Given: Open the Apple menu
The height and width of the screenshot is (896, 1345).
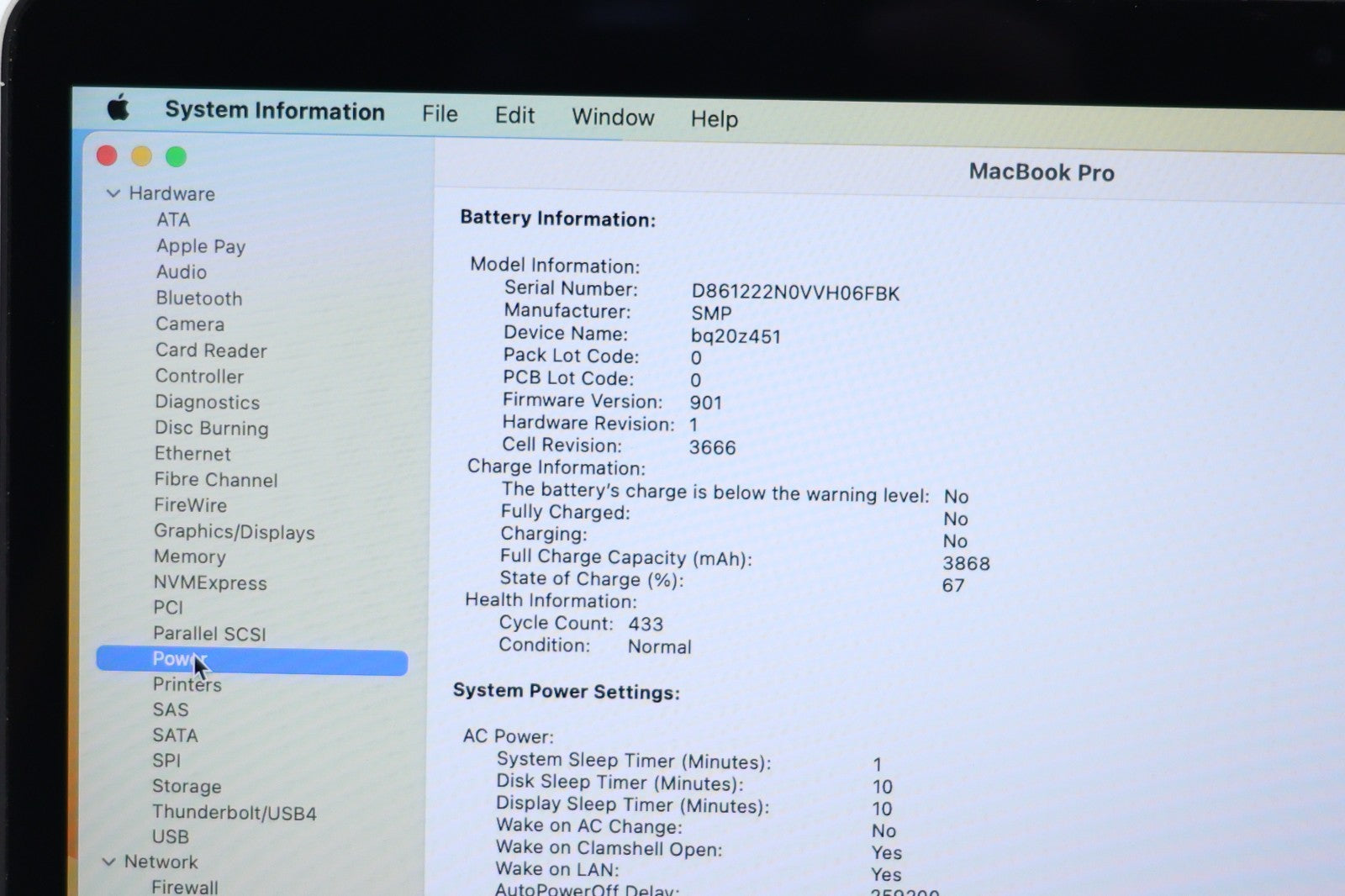Looking at the screenshot, I should pos(119,108).
